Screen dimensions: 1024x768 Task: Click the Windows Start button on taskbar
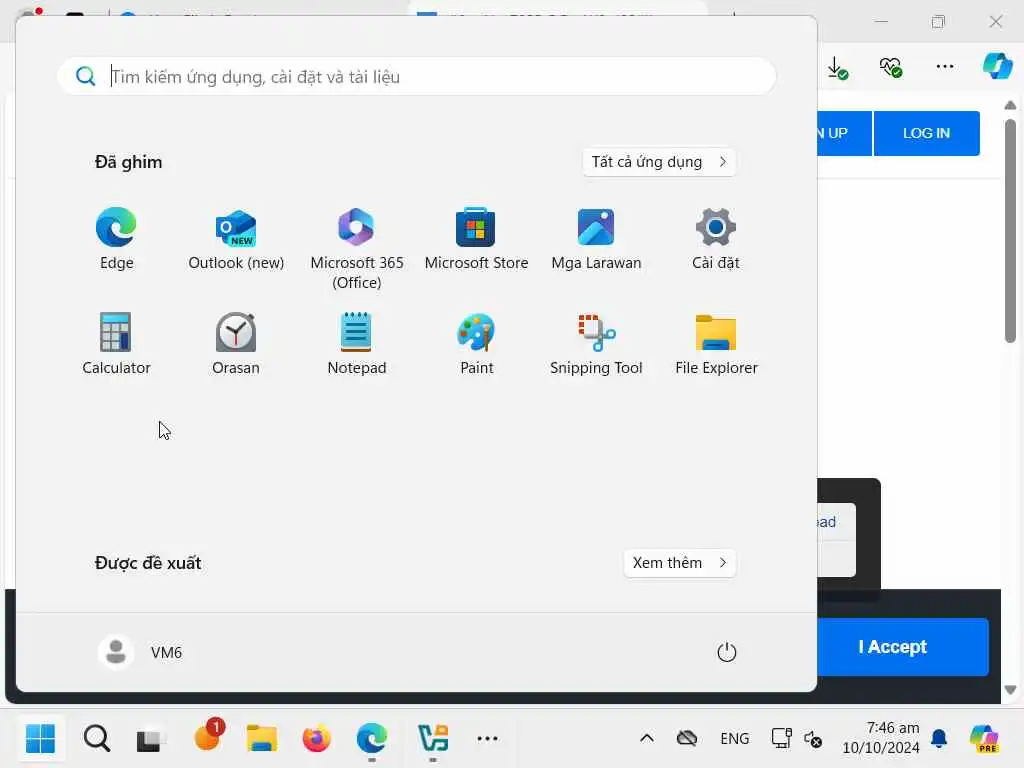point(40,739)
